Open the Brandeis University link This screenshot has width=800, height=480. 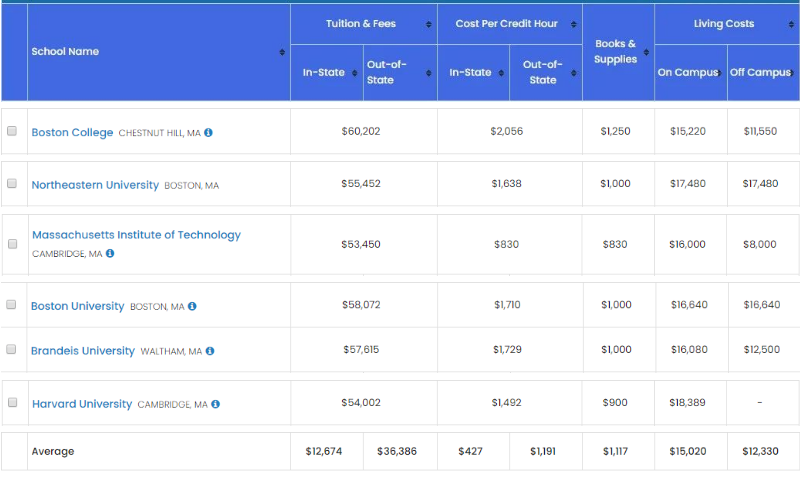pyautogui.click(x=83, y=351)
